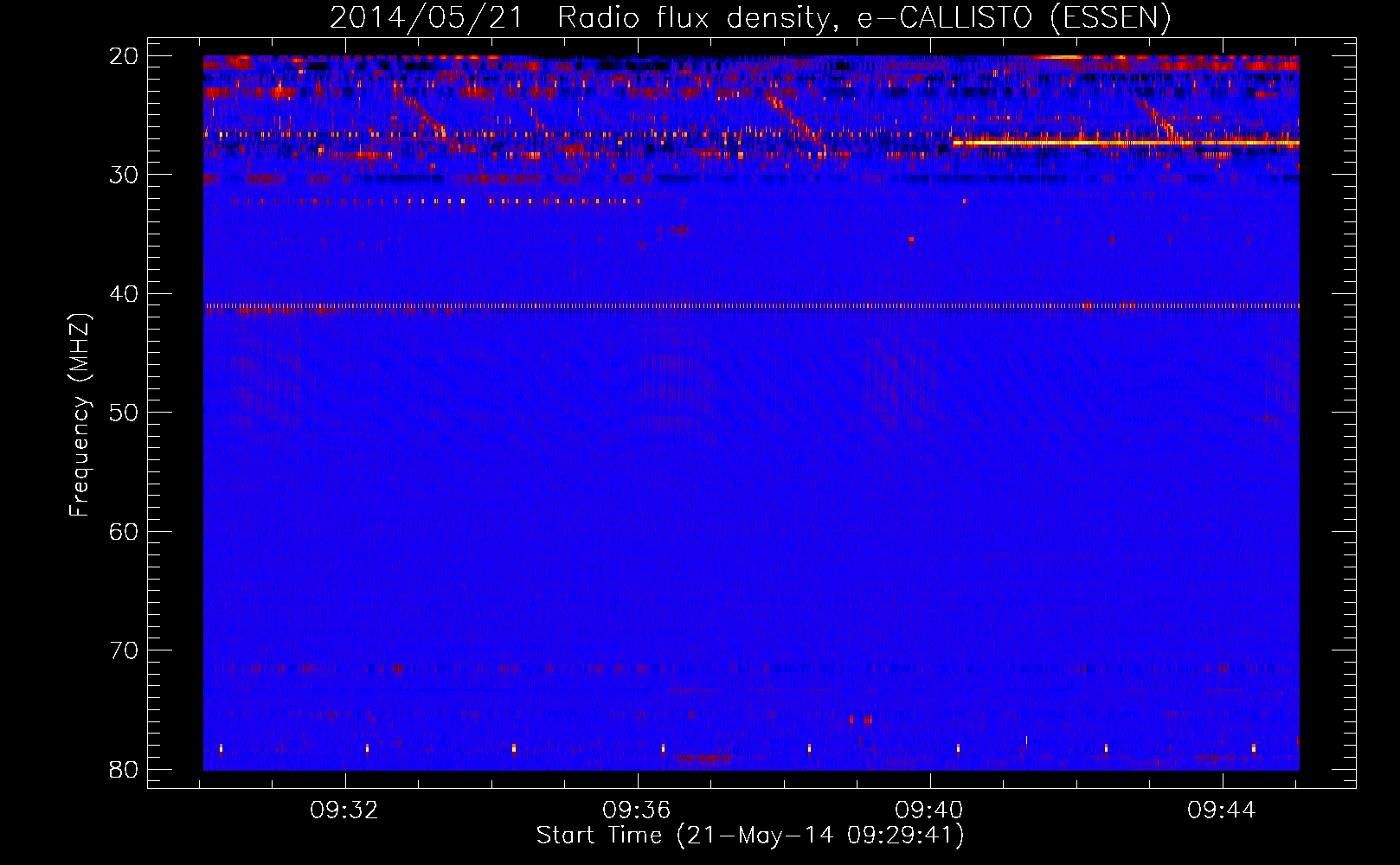Click the time tick label 09:40
Image resolution: width=1400 pixels, height=865 pixels.
(929, 811)
